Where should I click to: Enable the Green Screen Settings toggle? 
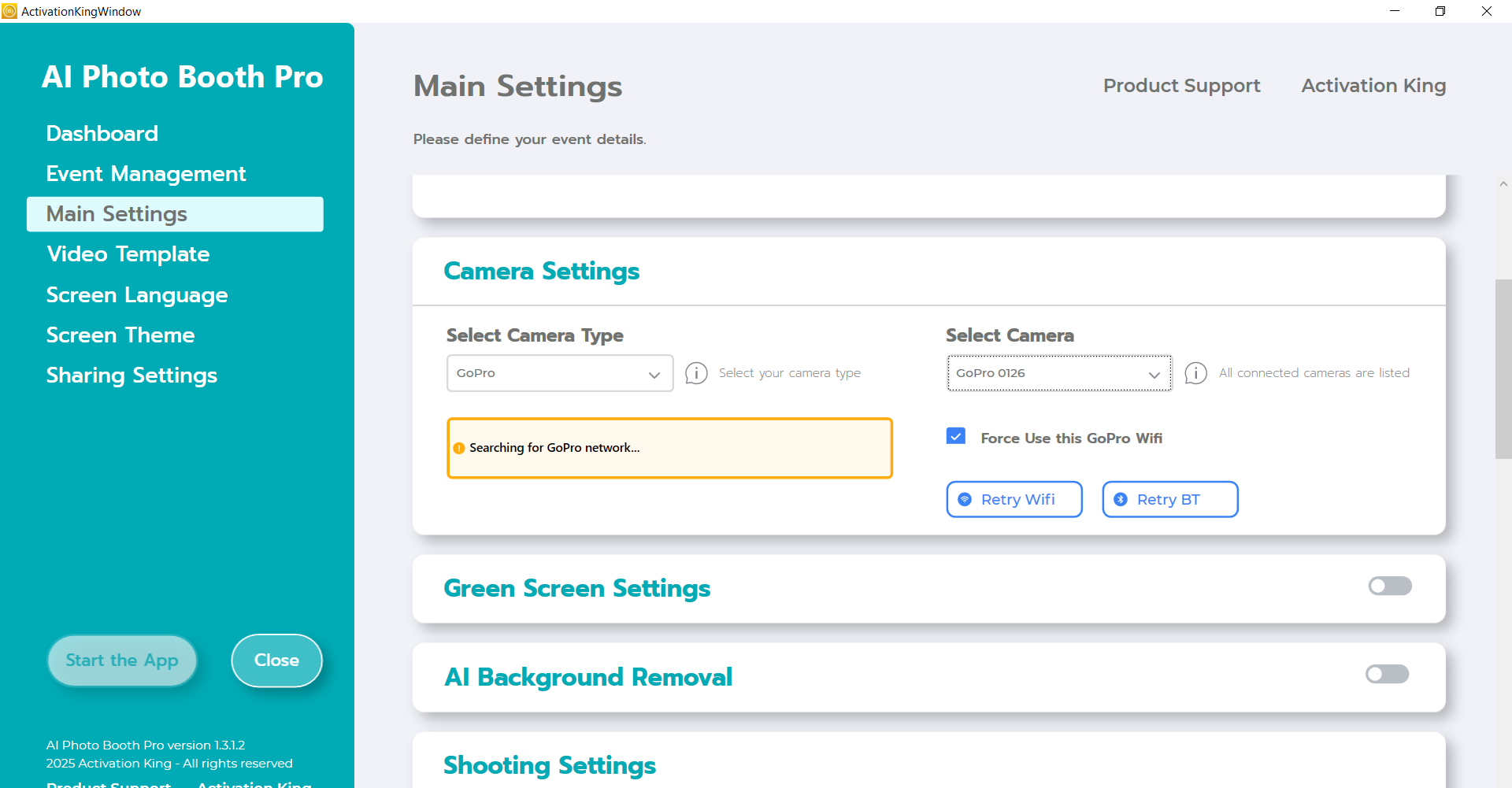tap(1390, 586)
